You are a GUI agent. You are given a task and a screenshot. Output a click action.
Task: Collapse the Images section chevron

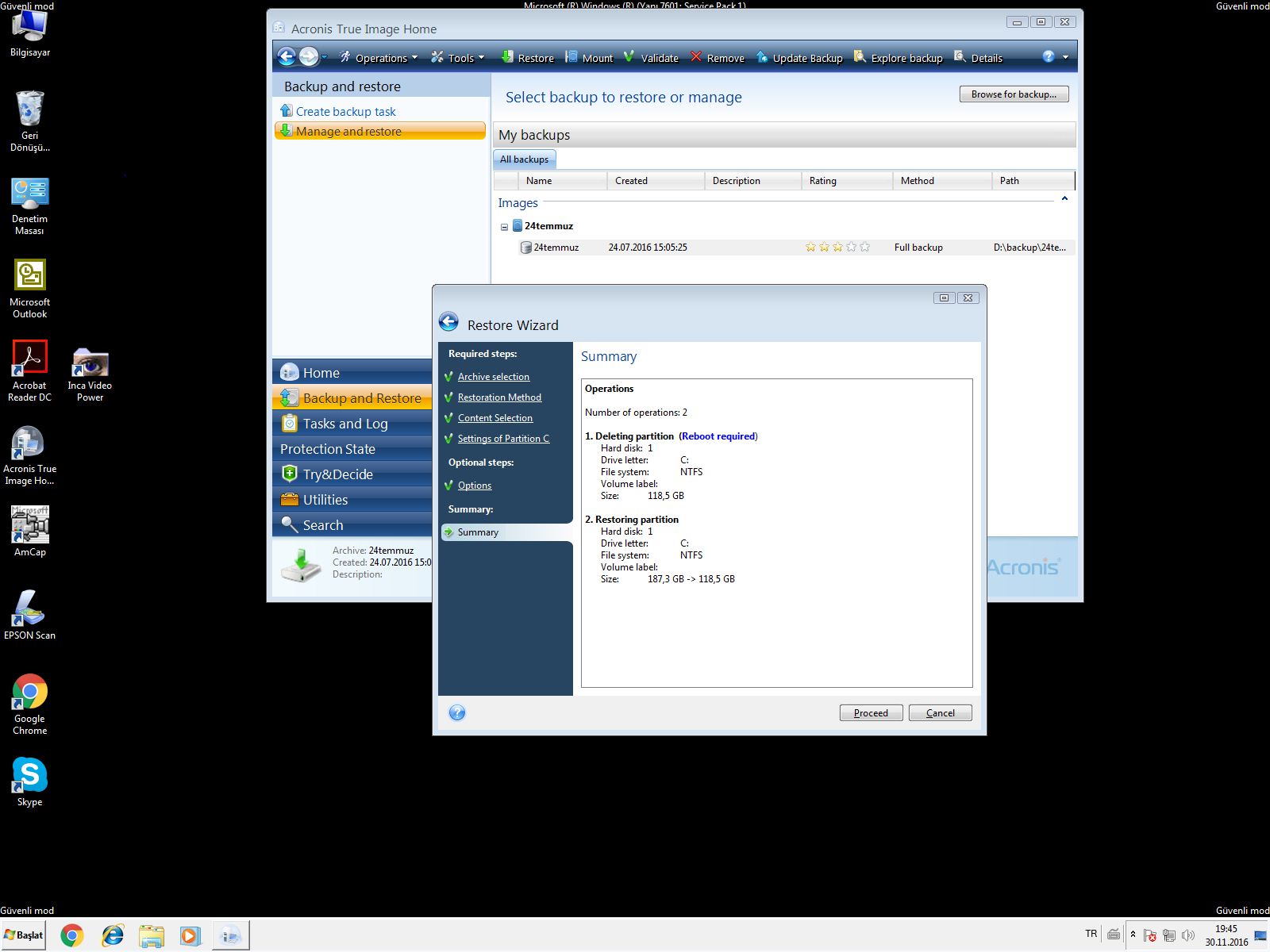click(1064, 198)
